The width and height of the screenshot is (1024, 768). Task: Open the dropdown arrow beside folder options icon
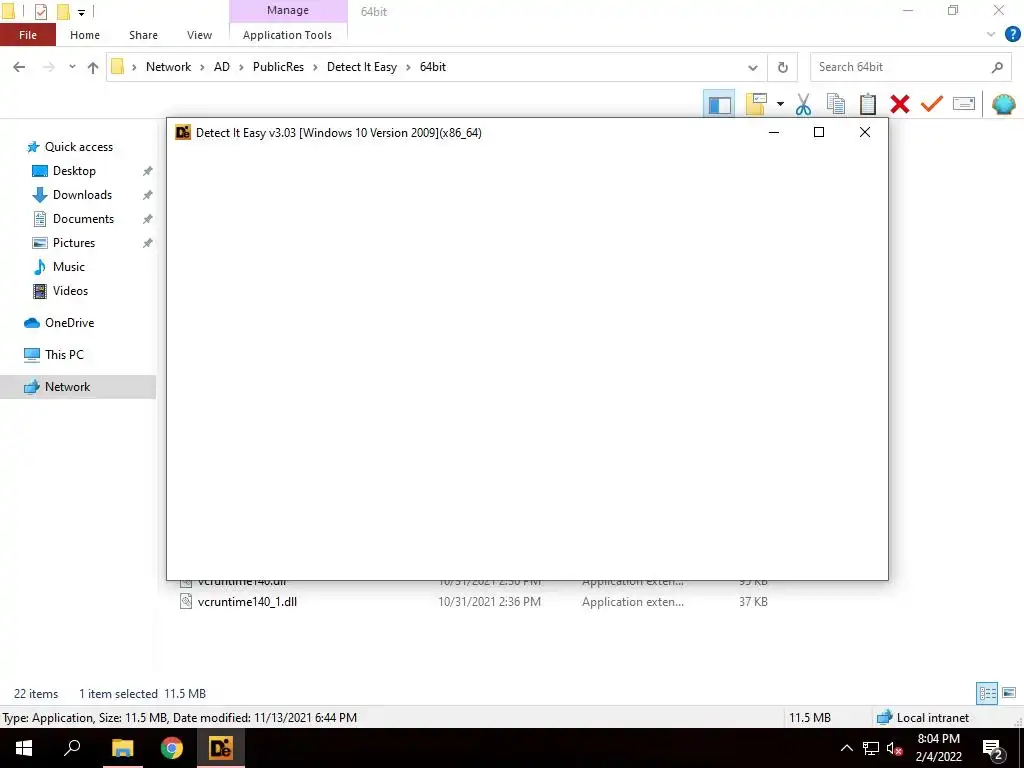[x=780, y=104]
